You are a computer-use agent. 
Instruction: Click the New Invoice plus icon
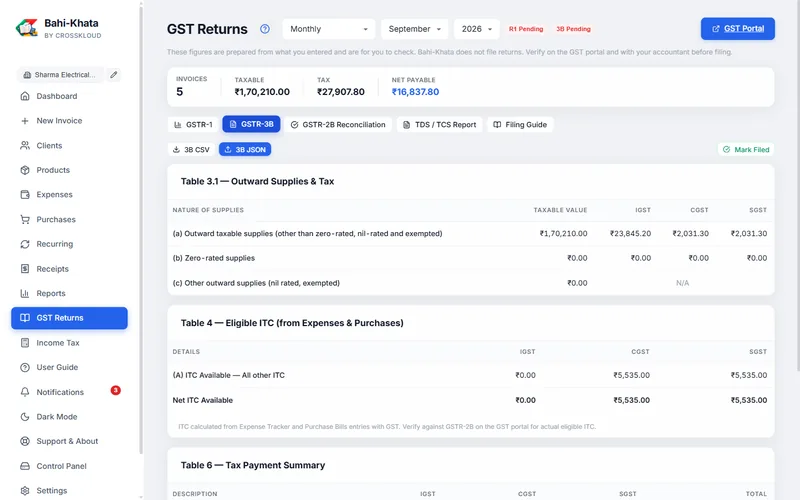tap(24, 121)
